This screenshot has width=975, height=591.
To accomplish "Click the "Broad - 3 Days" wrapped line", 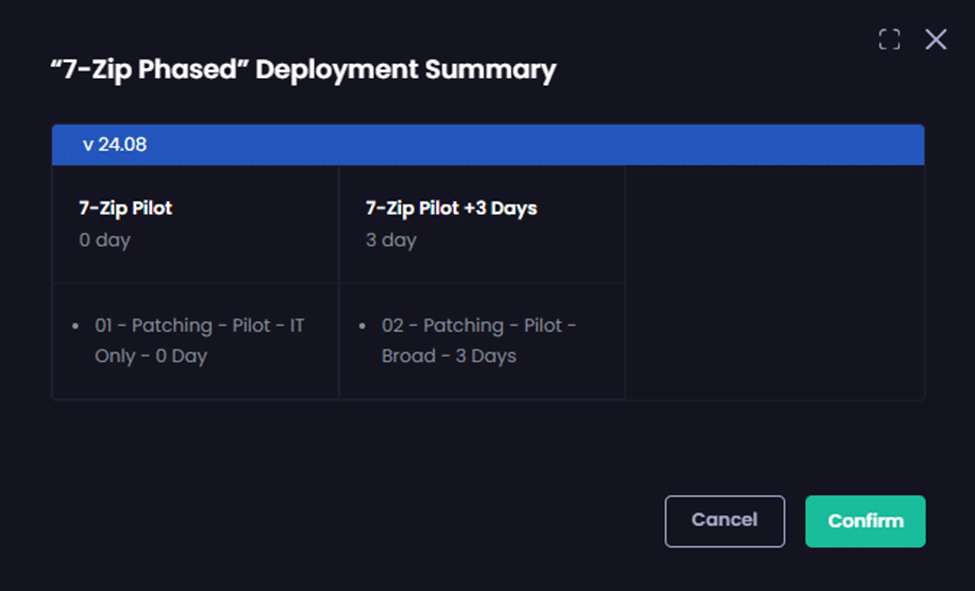I will pos(449,356).
